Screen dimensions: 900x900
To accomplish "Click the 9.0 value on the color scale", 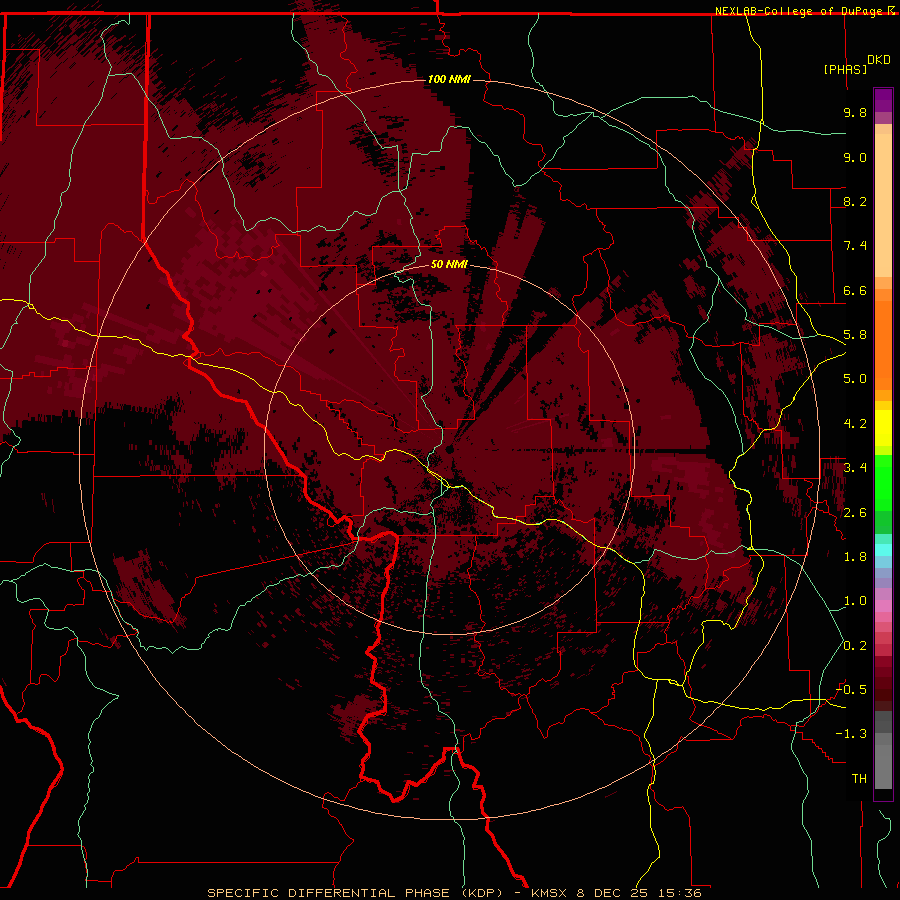I will [855, 157].
